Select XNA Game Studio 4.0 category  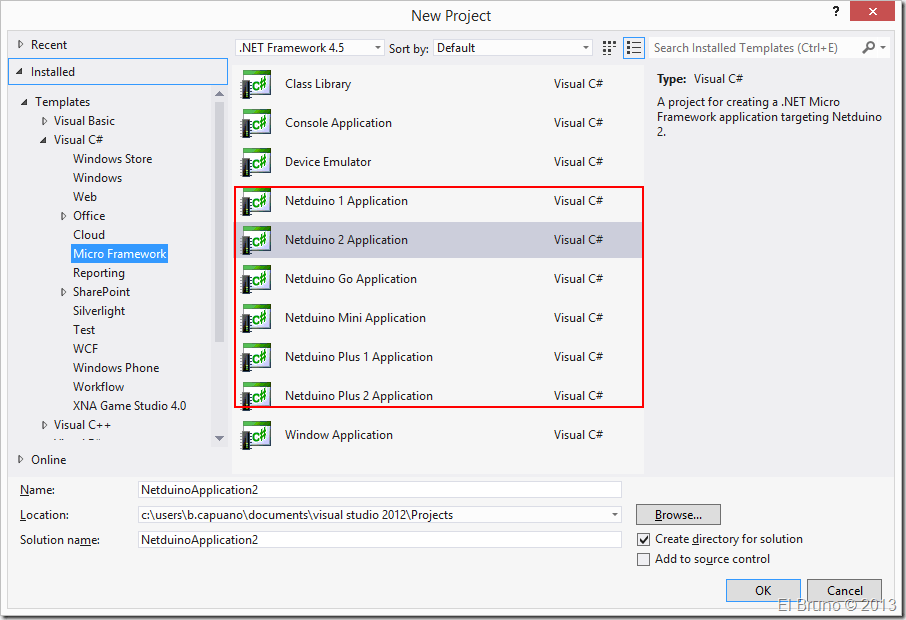(129, 406)
